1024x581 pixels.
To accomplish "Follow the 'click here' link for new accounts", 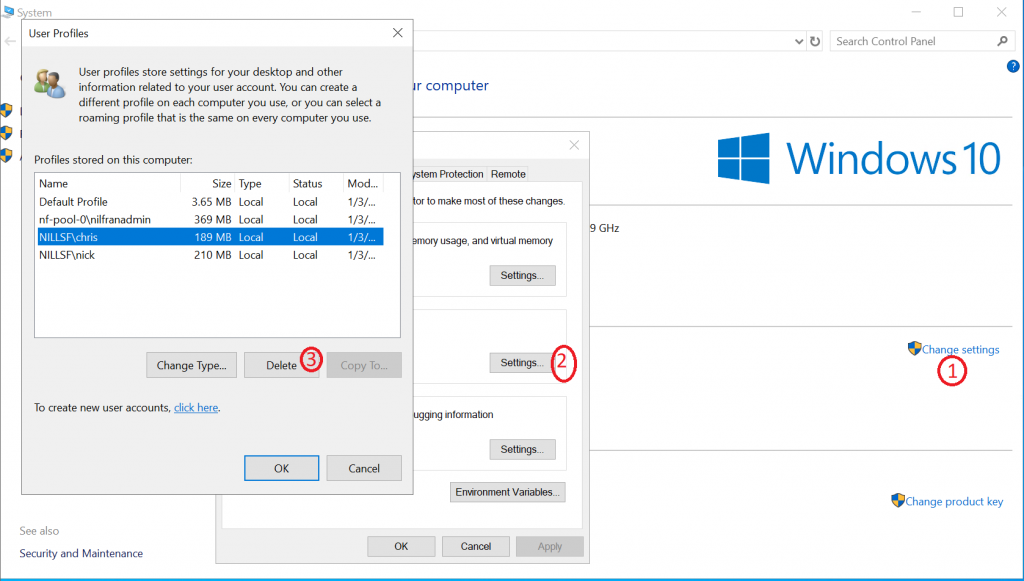I will [x=196, y=407].
